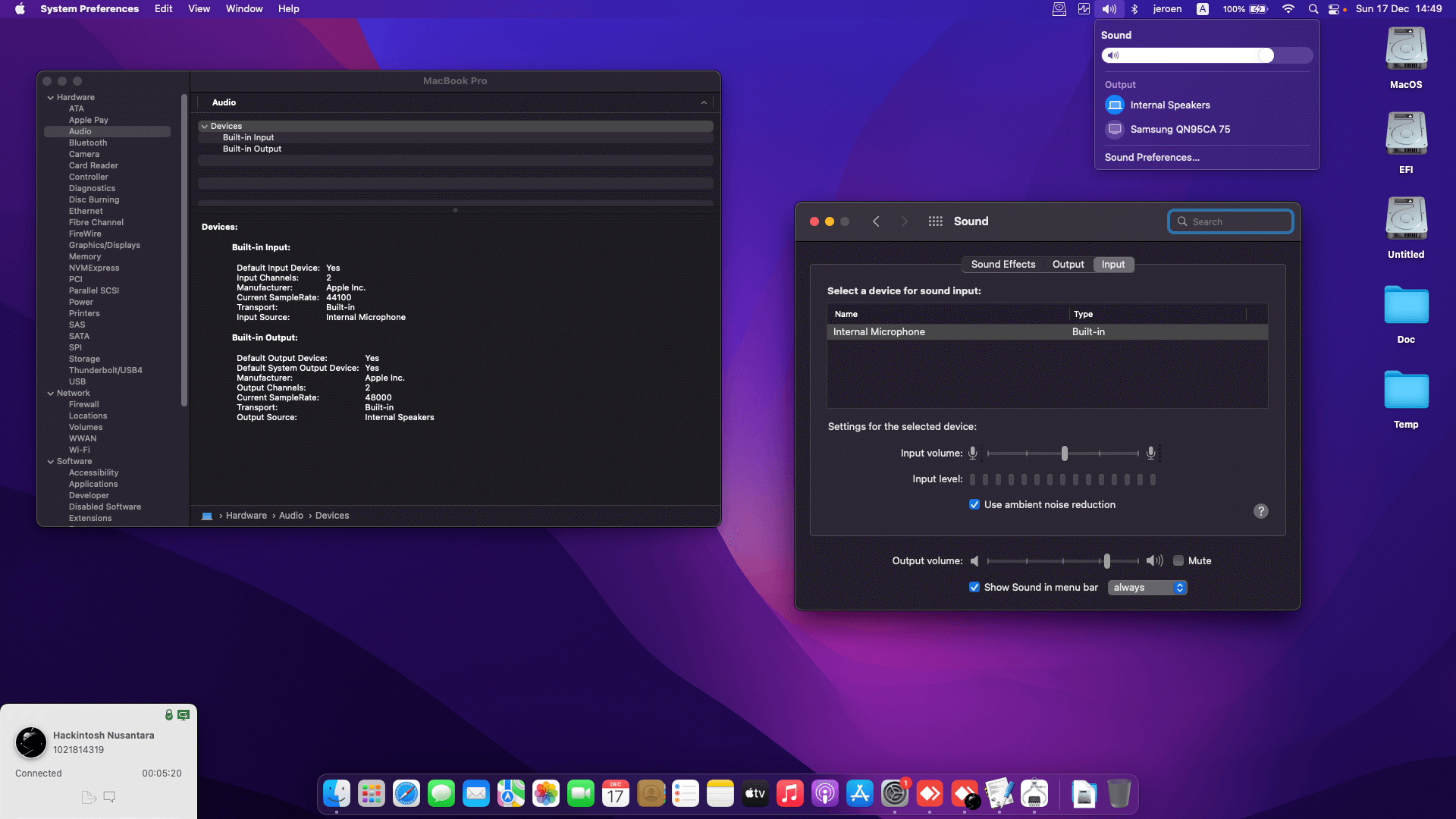Switch to the Sound Effects tab
This screenshot has width=1456, height=819.
pyautogui.click(x=1003, y=264)
